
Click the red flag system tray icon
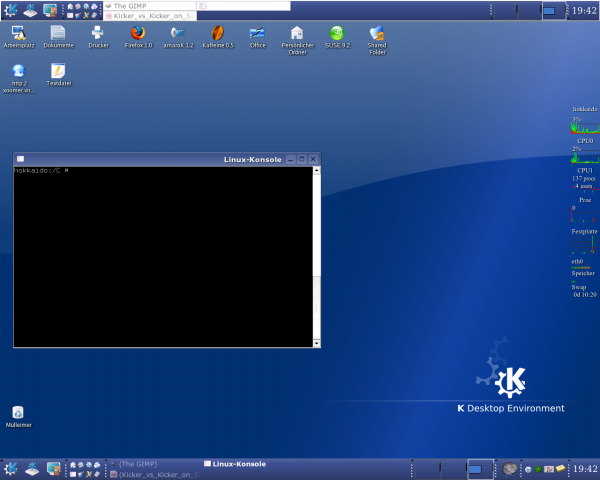[x=549, y=469]
